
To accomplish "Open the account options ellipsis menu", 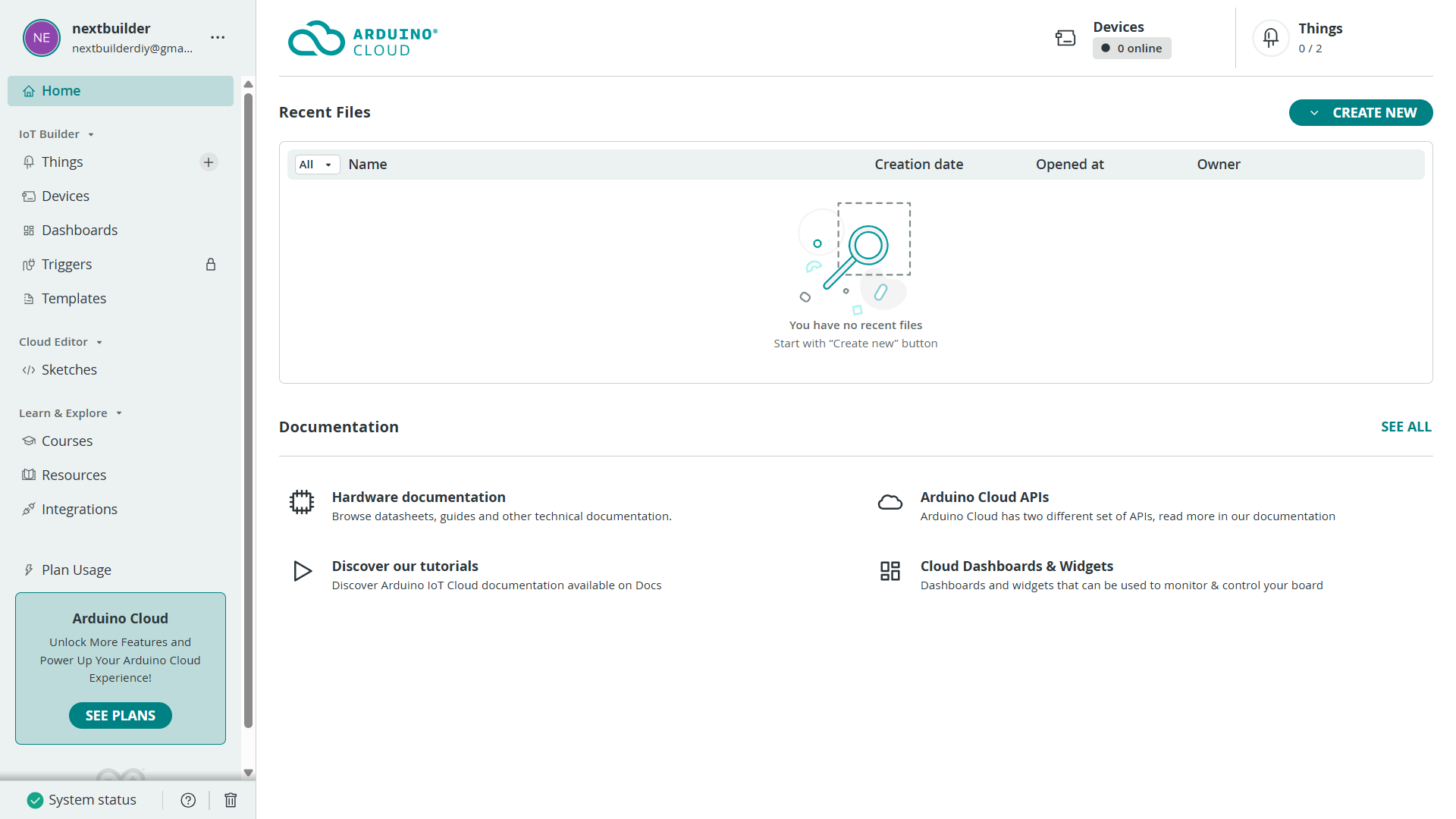I will pyautogui.click(x=218, y=37).
